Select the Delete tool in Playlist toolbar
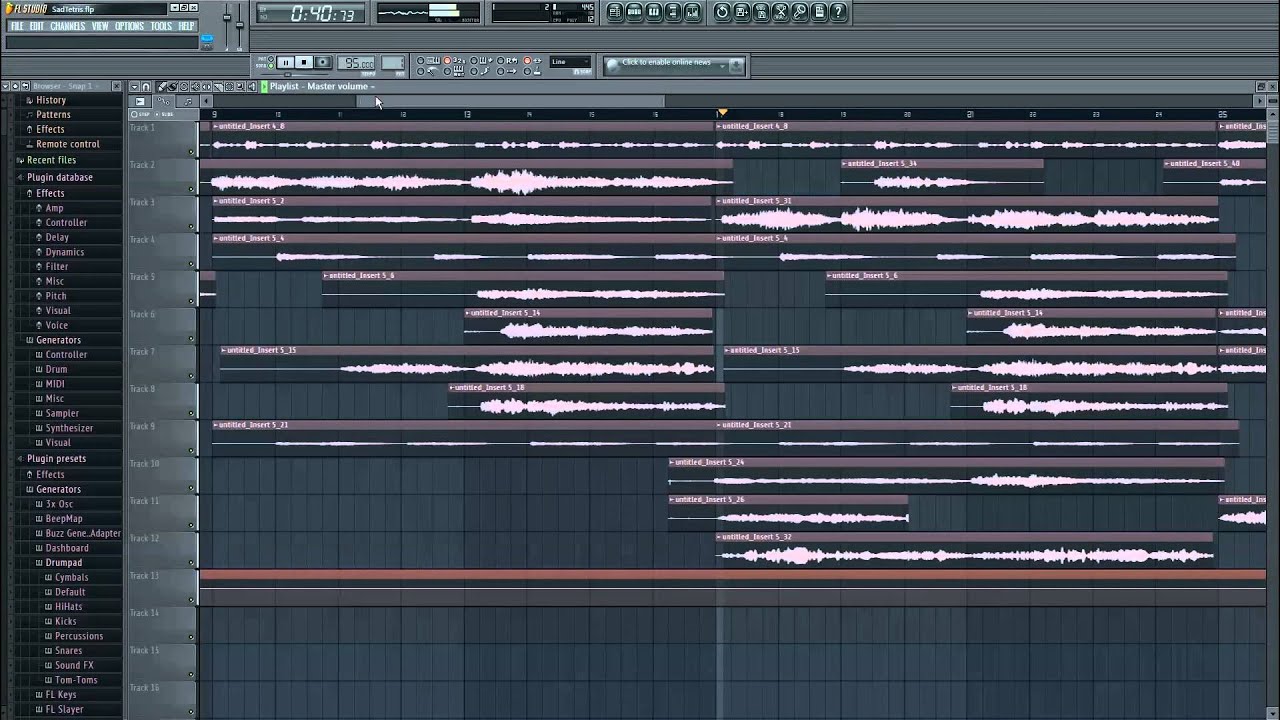The height and width of the screenshot is (720, 1280). coord(183,87)
